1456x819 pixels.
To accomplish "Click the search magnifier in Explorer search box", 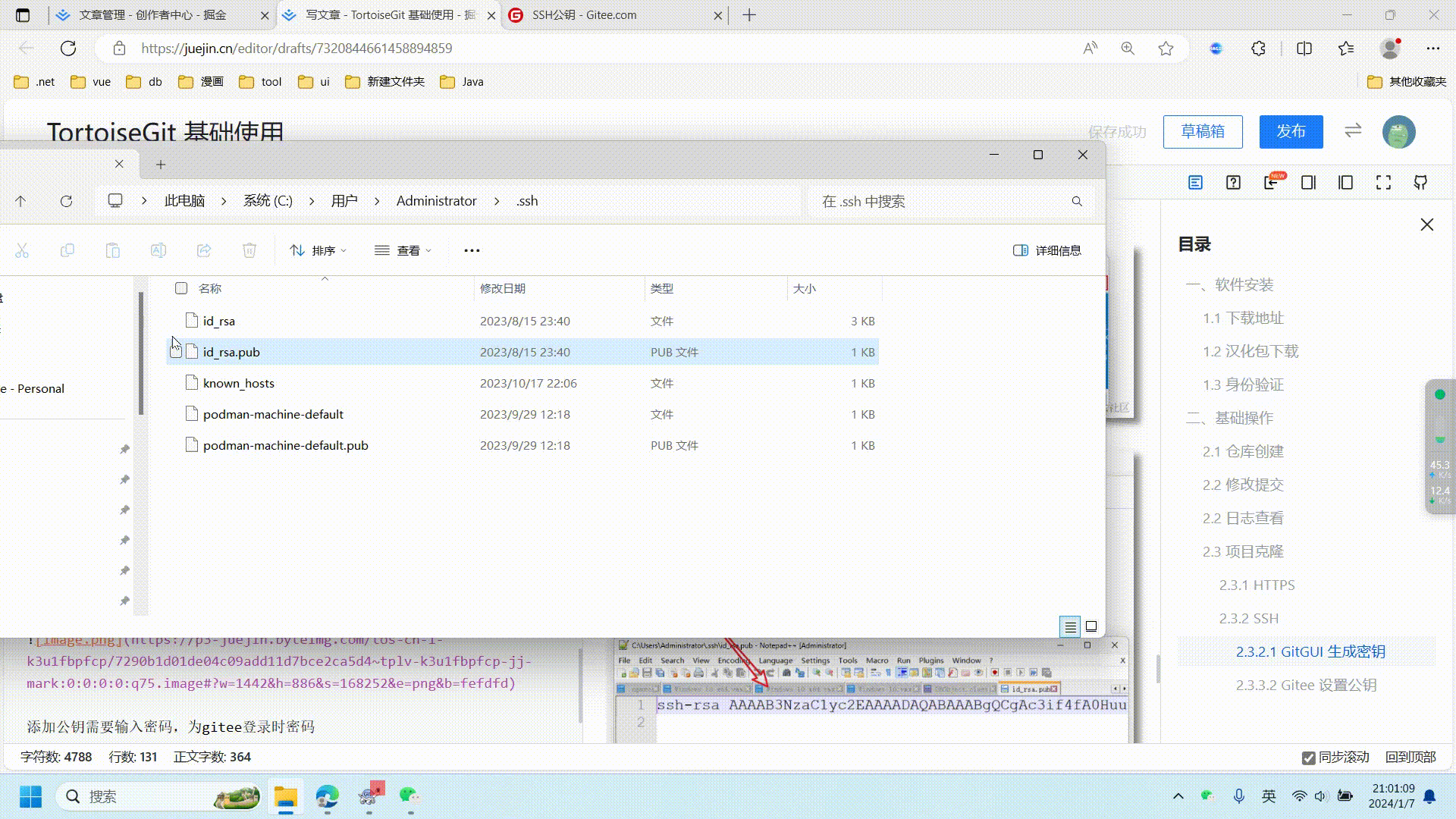I will pos(1077,201).
